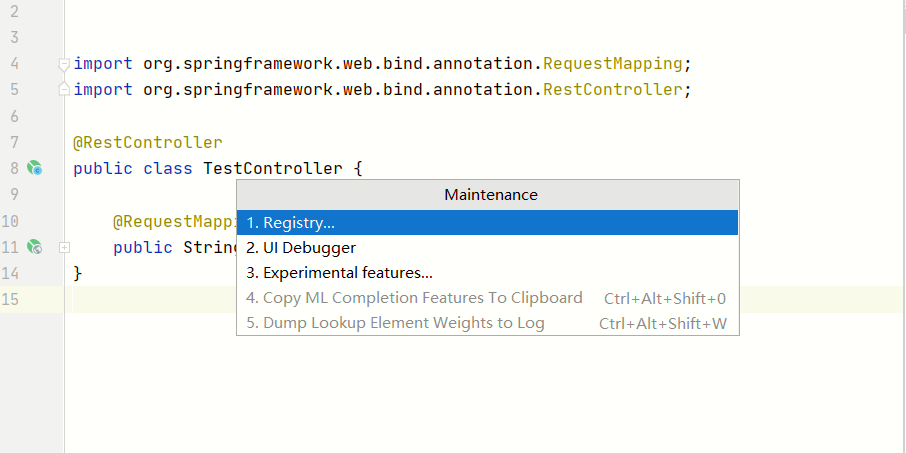Choose Dump Lookup Element Weights to Log
Image resolution: width=906 pixels, height=453 pixels.
click(395, 323)
